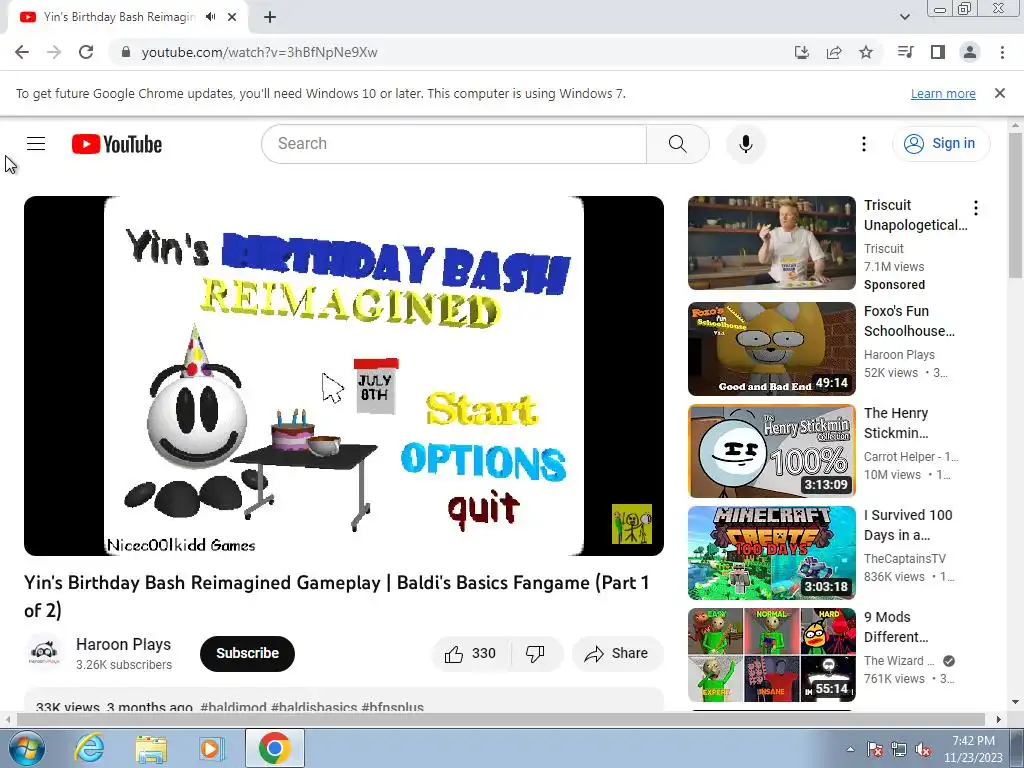
Task: Select Yin's Birthday Bash Reimagined tab
Action: (127, 17)
